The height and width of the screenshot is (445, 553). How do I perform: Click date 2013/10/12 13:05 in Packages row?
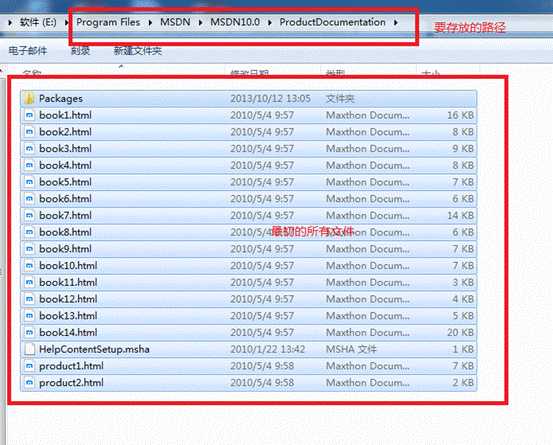[271, 99]
